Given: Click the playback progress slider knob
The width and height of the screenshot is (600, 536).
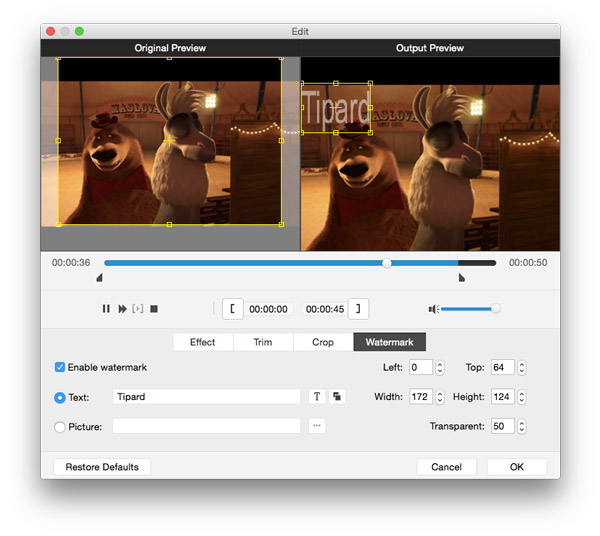Looking at the screenshot, I should (387, 263).
